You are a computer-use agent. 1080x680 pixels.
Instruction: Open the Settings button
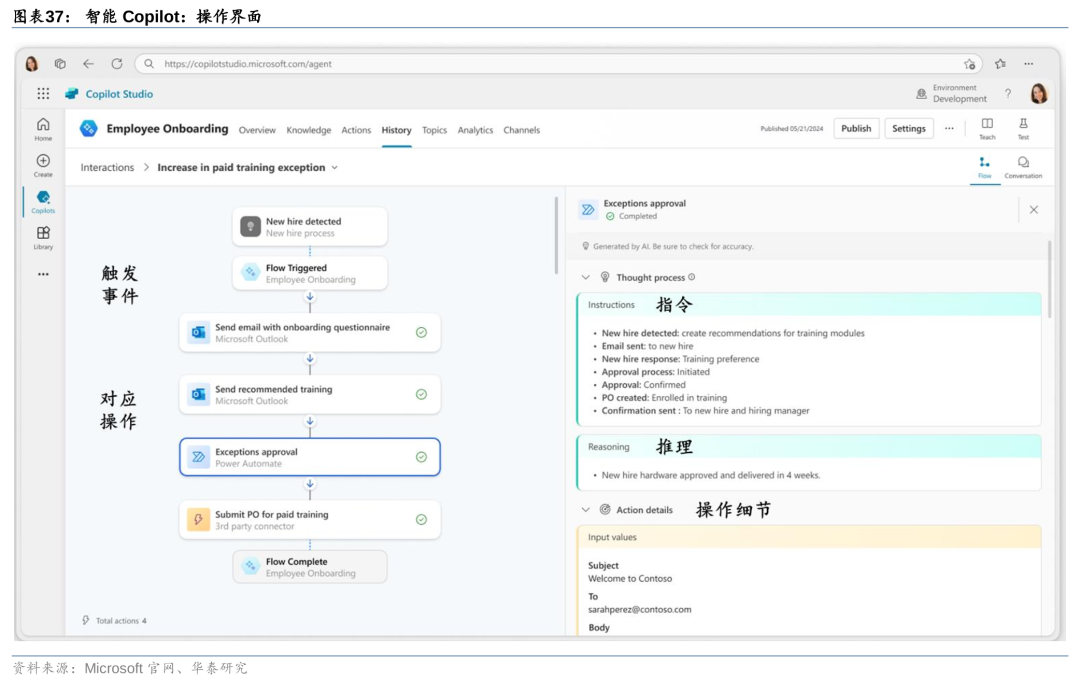(x=908, y=129)
